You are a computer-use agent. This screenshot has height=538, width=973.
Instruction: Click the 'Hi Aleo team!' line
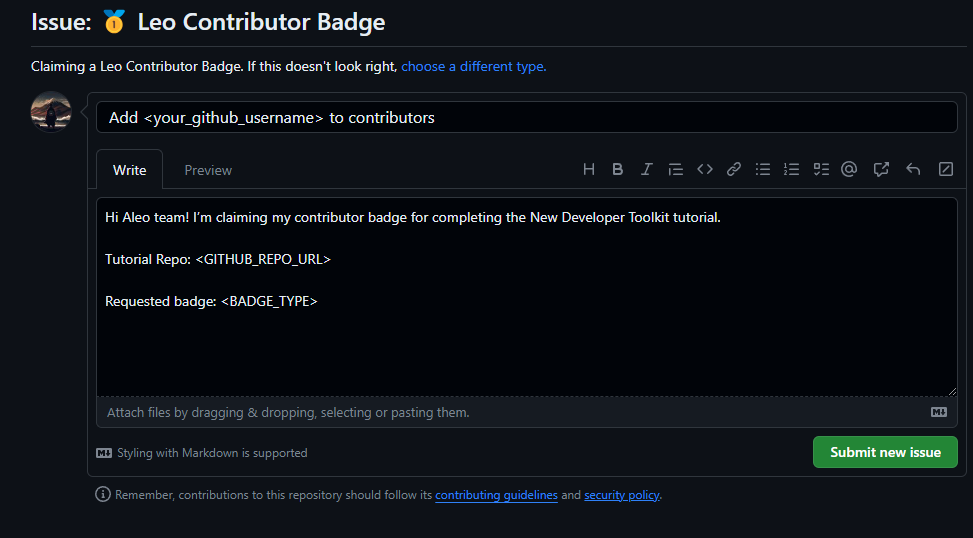[x=413, y=218]
